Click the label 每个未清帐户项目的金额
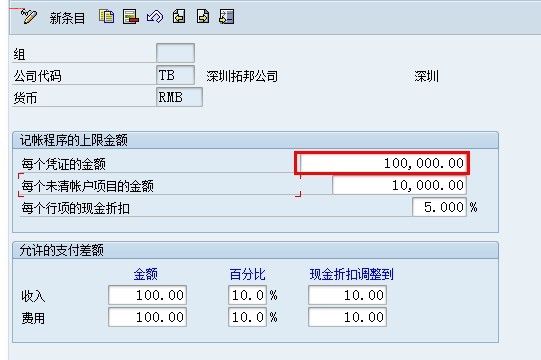The height and width of the screenshot is (360, 541). click(x=87, y=186)
